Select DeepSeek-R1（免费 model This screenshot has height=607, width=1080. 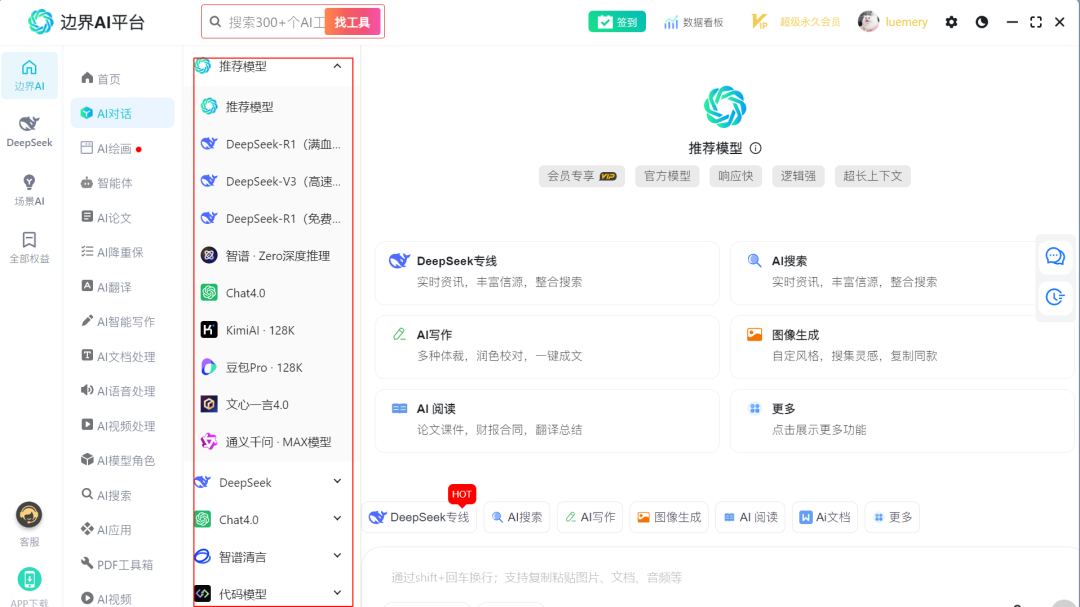pos(273,218)
